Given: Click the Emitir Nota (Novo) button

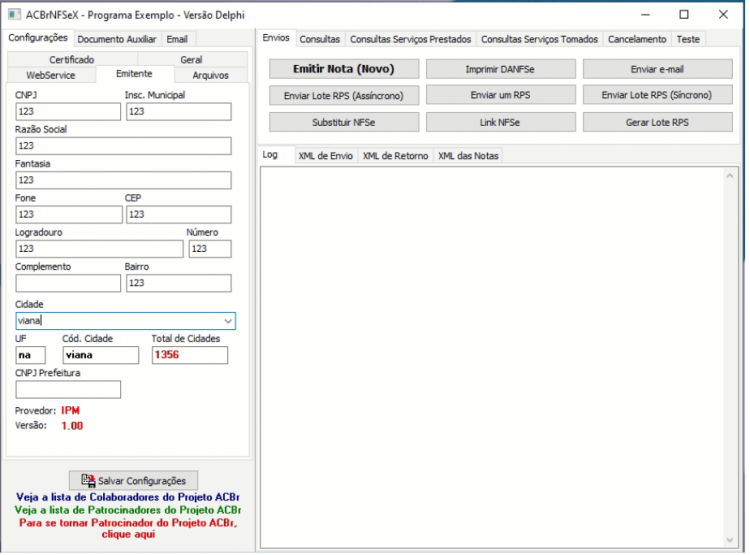Looking at the screenshot, I should coord(344,69).
